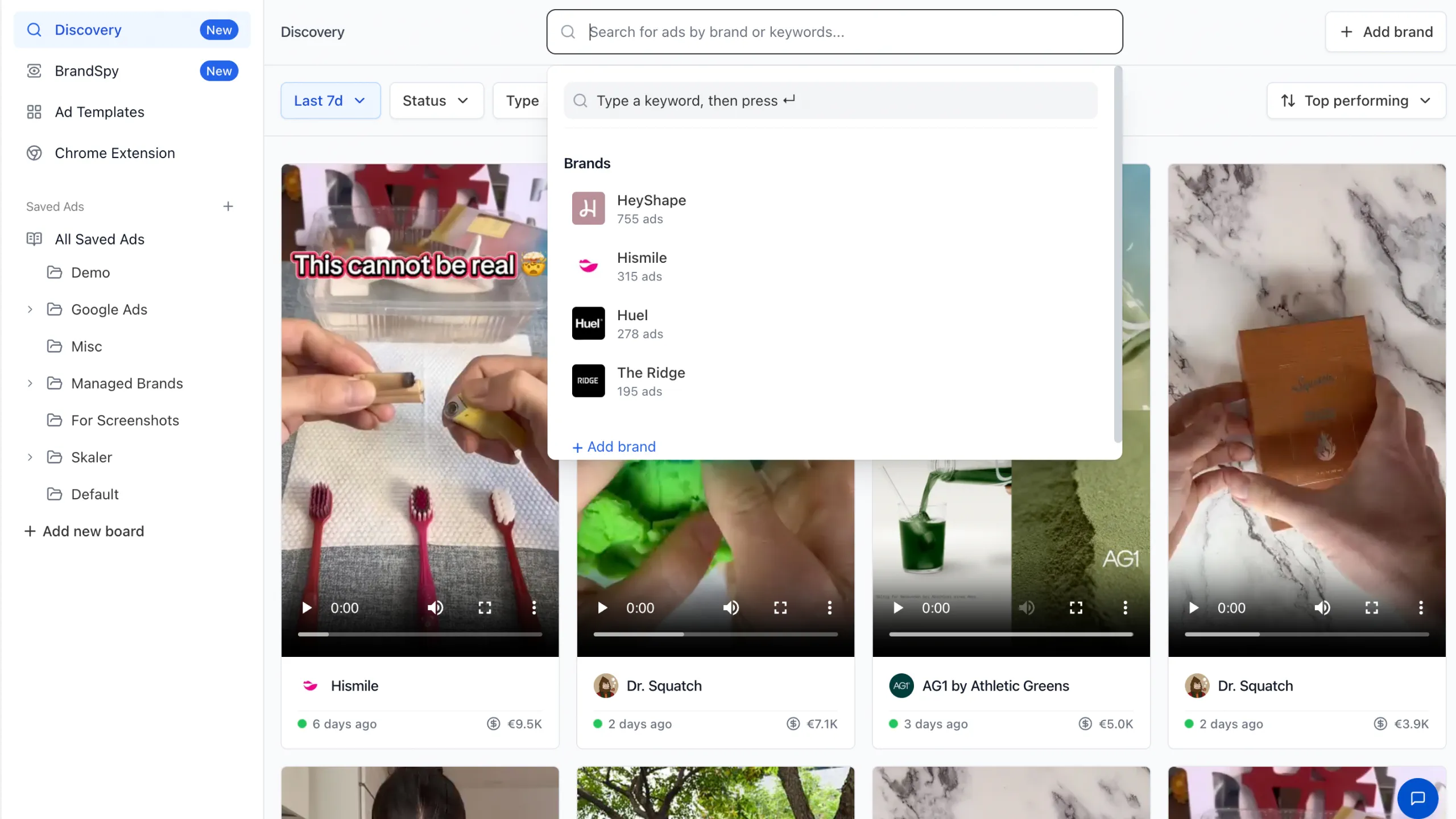Open the Type filter dropdown
The image size is (1456, 819).
pyautogui.click(x=521, y=101)
